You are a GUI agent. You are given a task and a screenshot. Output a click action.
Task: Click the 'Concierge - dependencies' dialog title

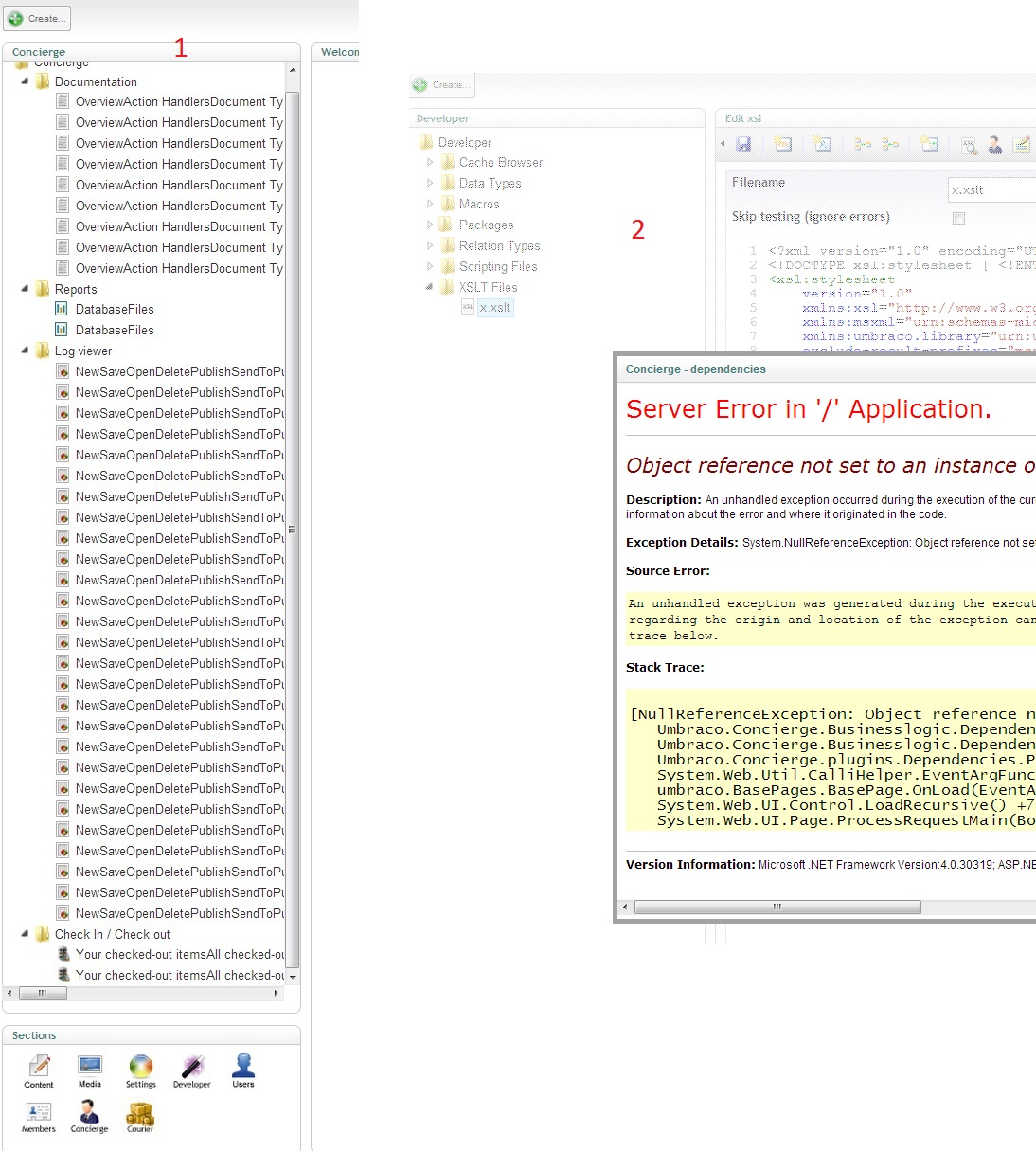[696, 369]
